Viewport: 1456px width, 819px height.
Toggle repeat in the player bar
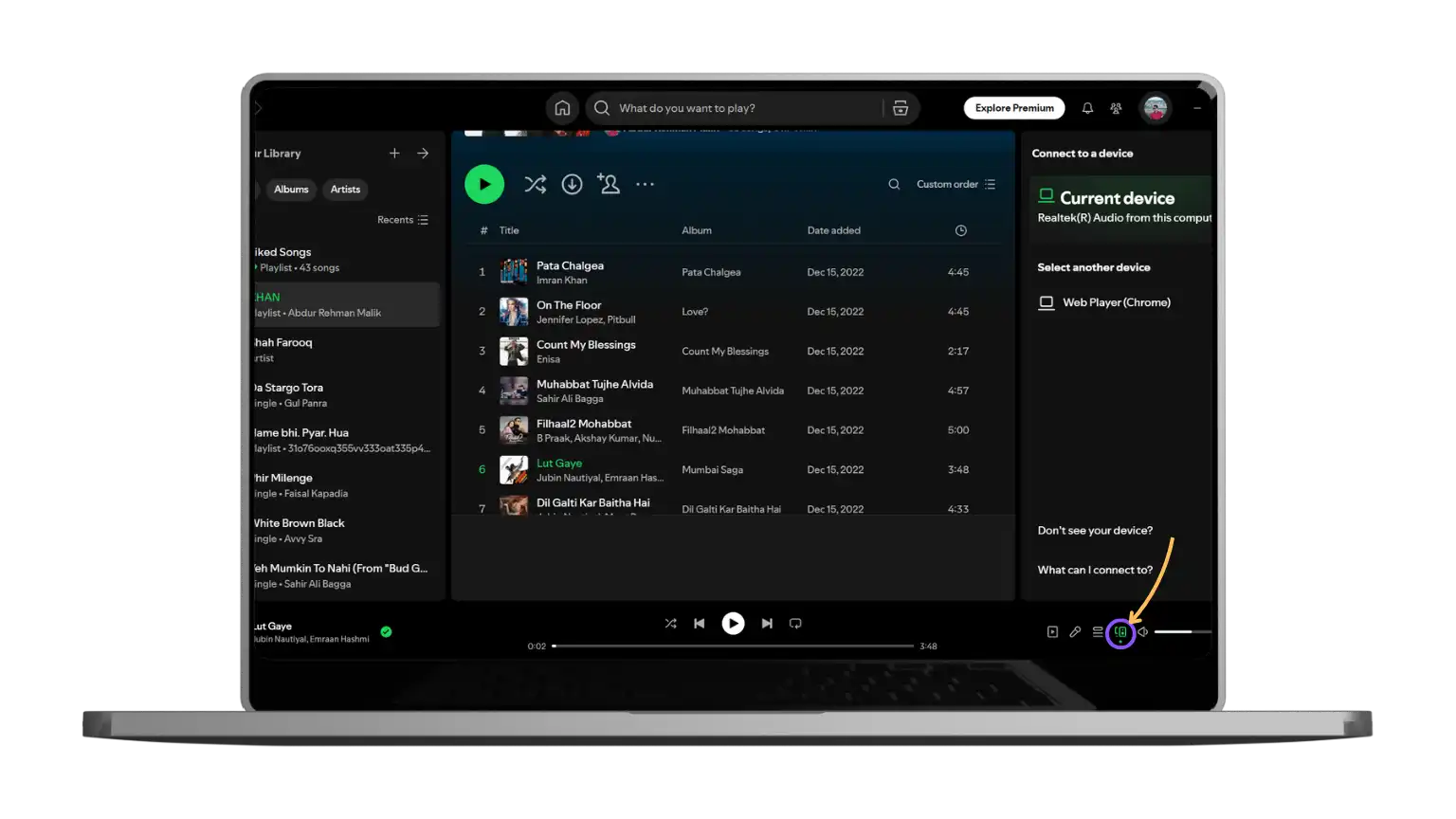coord(795,624)
